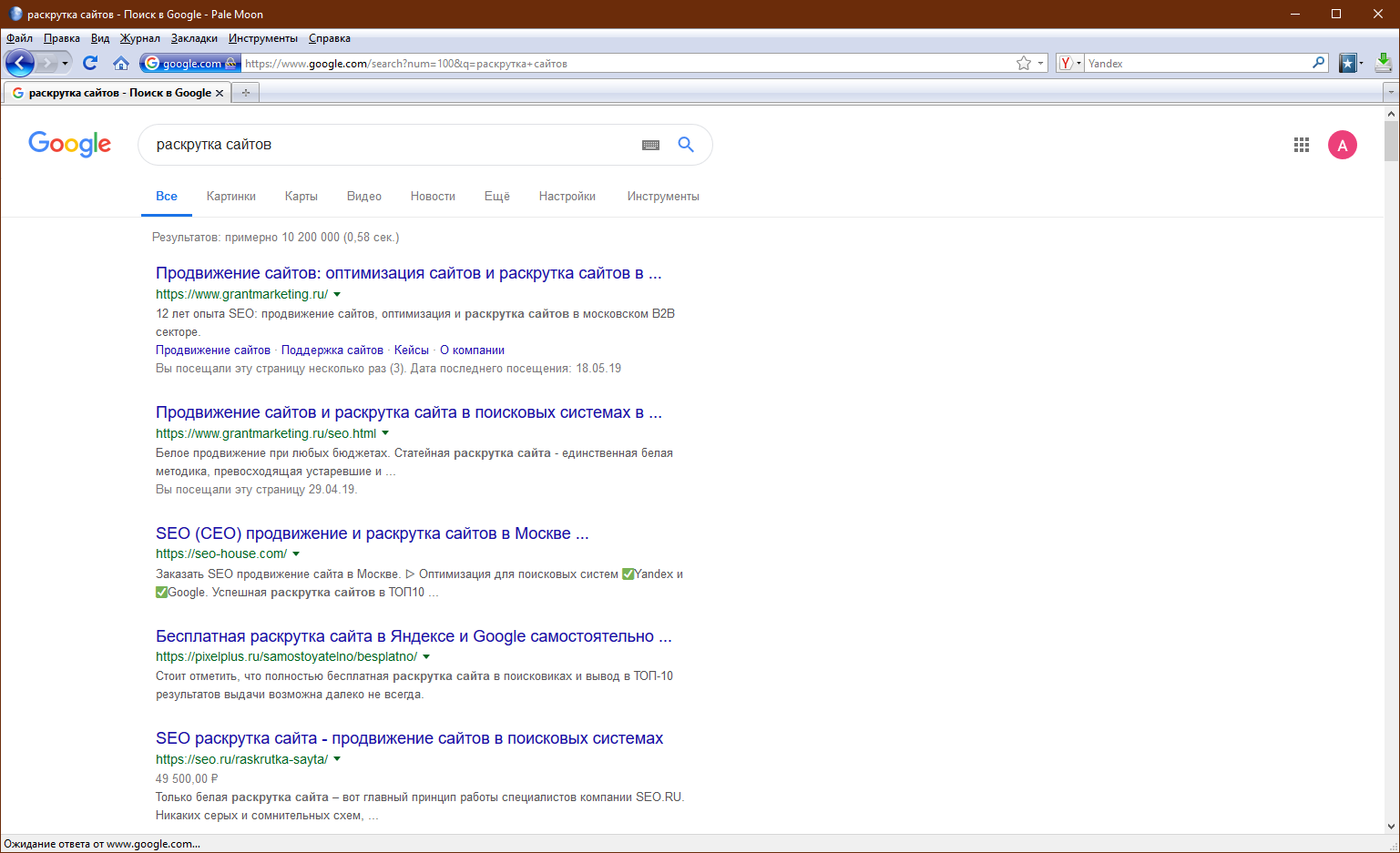The width and height of the screenshot is (1400, 853).
Task: Open the list-all-tabs dropdown arrow
Action: [x=1391, y=93]
